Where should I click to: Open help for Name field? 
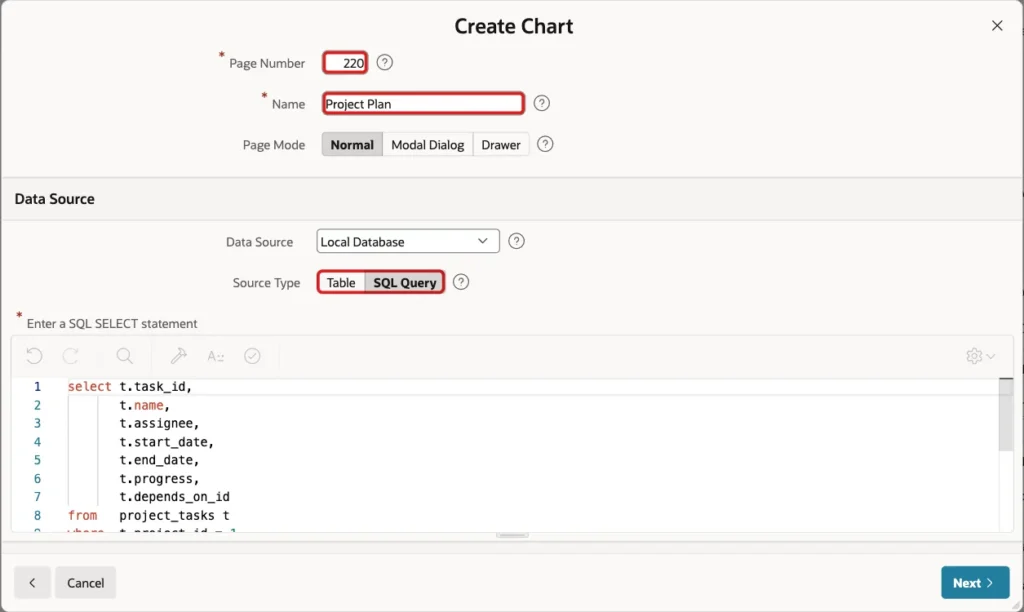541,103
